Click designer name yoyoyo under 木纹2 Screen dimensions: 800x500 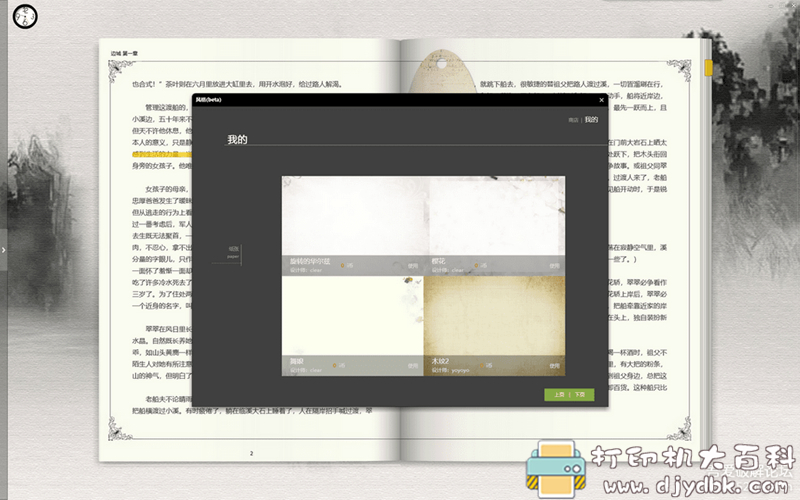point(460,370)
